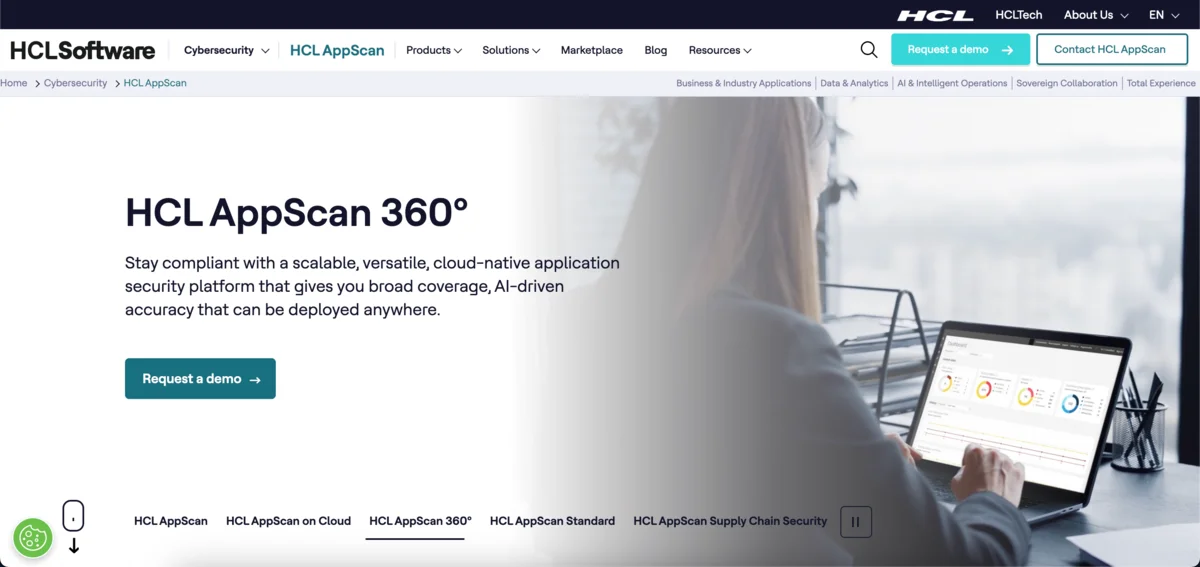Go to HCL AppScan nav title
The width and height of the screenshot is (1200, 567).
click(337, 50)
